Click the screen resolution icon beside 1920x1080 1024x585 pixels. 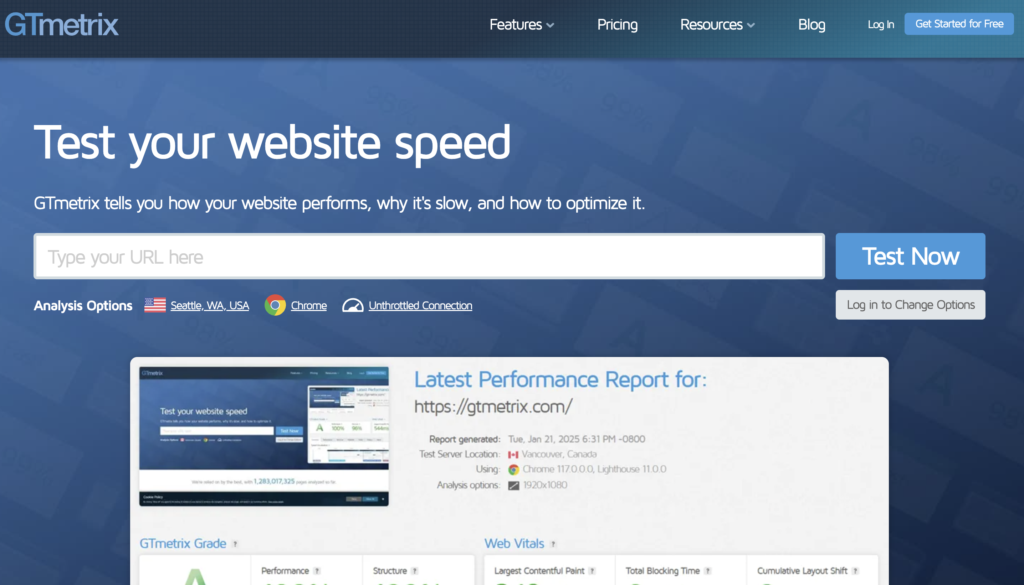[513, 485]
